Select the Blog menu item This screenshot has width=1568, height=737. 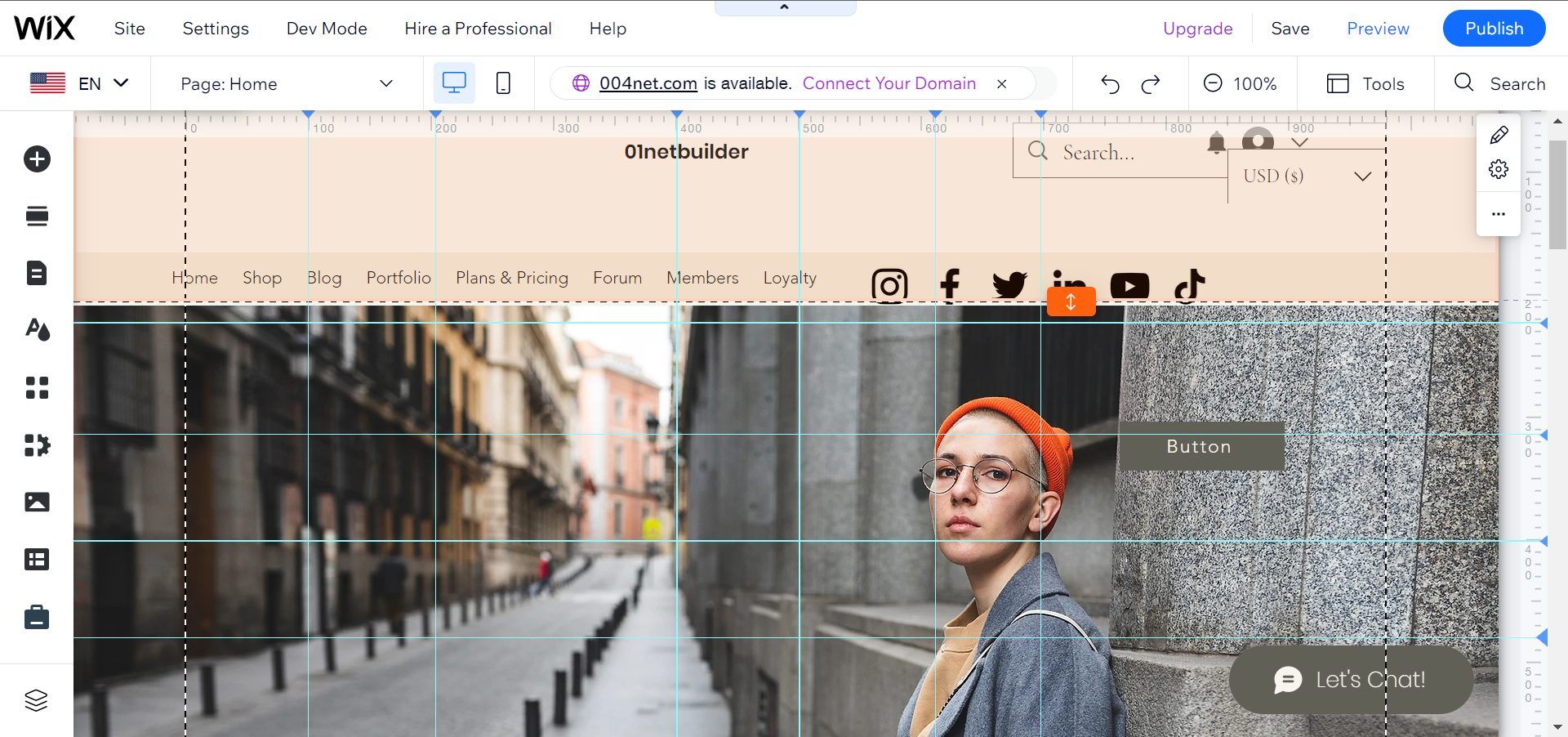(324, 278)
